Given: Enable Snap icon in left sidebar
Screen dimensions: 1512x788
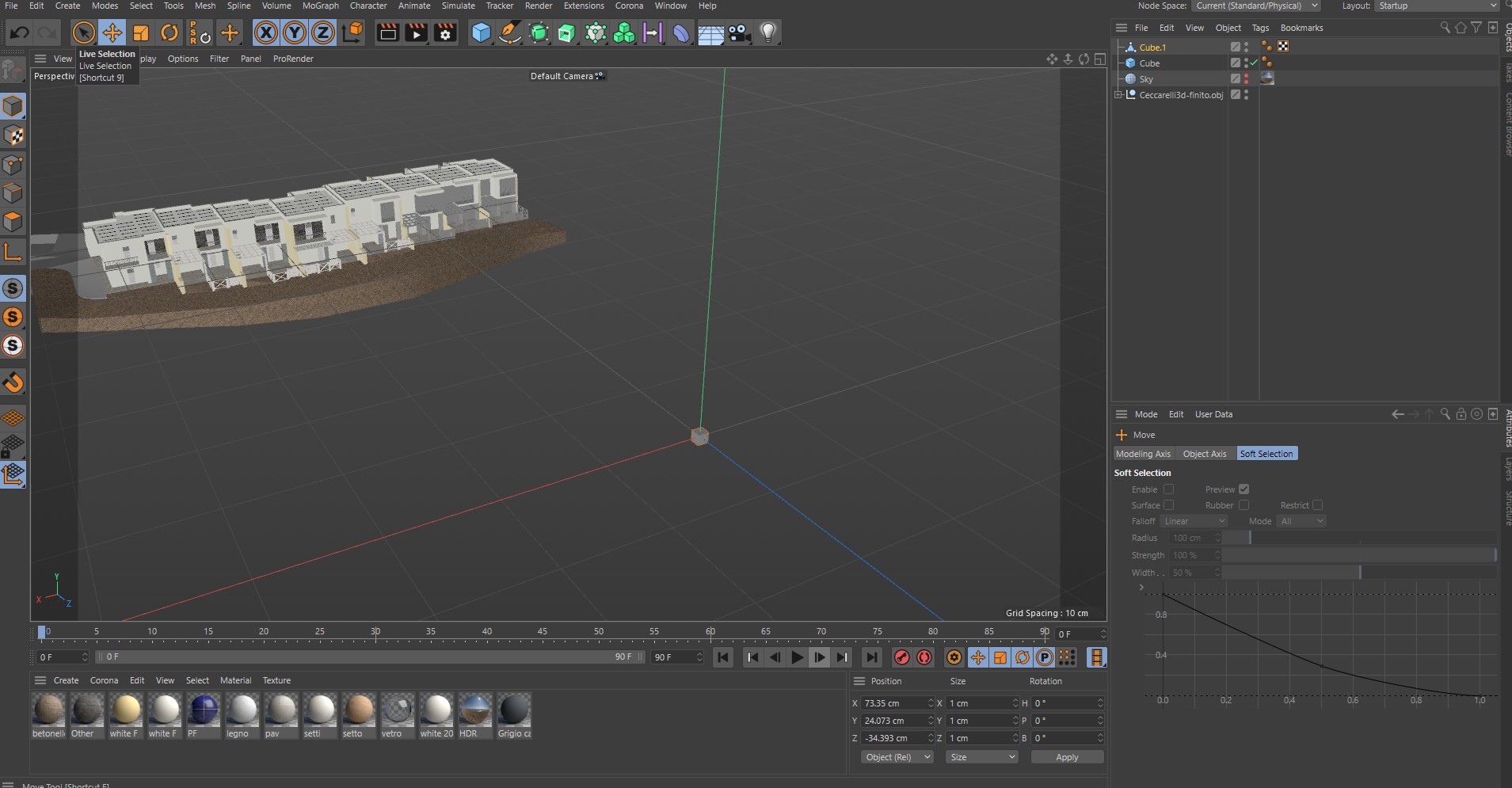Looking at the screenshot, I should click(13, 383).
